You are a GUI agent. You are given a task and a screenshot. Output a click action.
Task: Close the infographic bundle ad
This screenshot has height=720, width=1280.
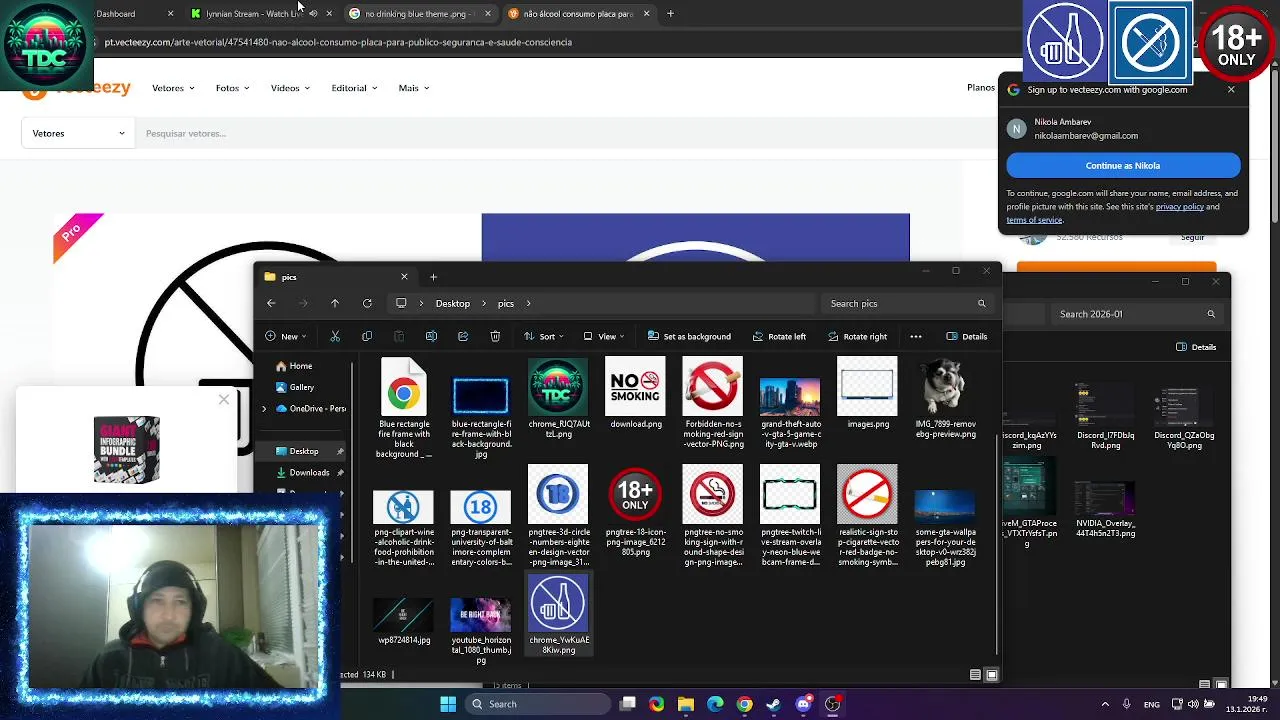point(223,400)
